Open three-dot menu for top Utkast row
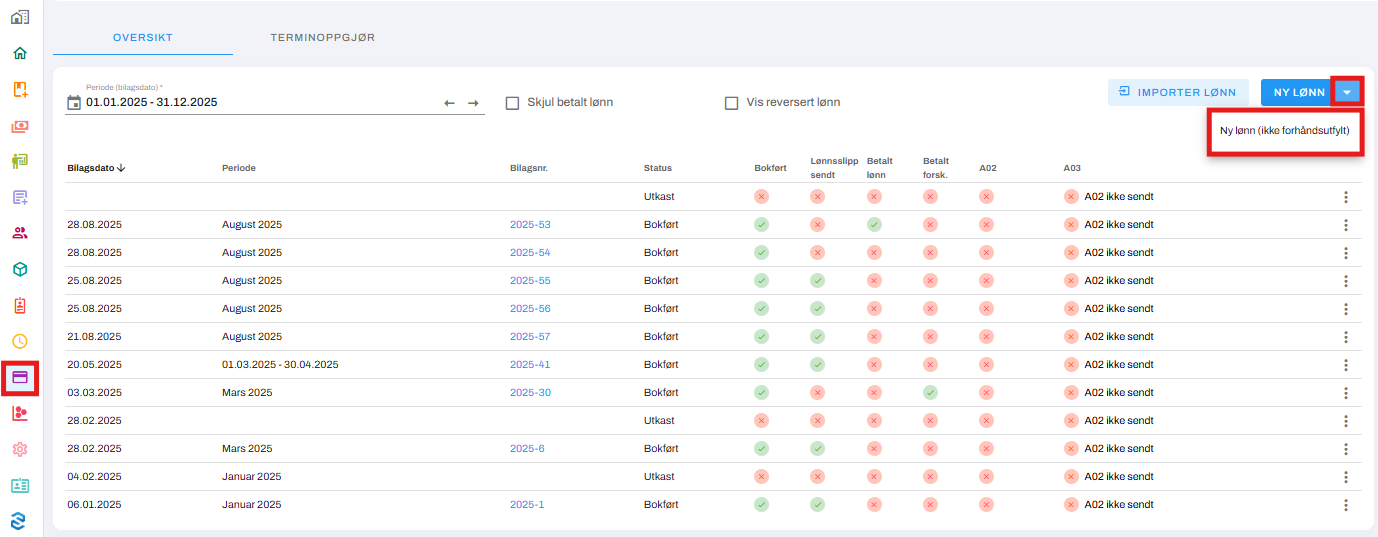The image size is (1378, 537). click(1346, 197)
